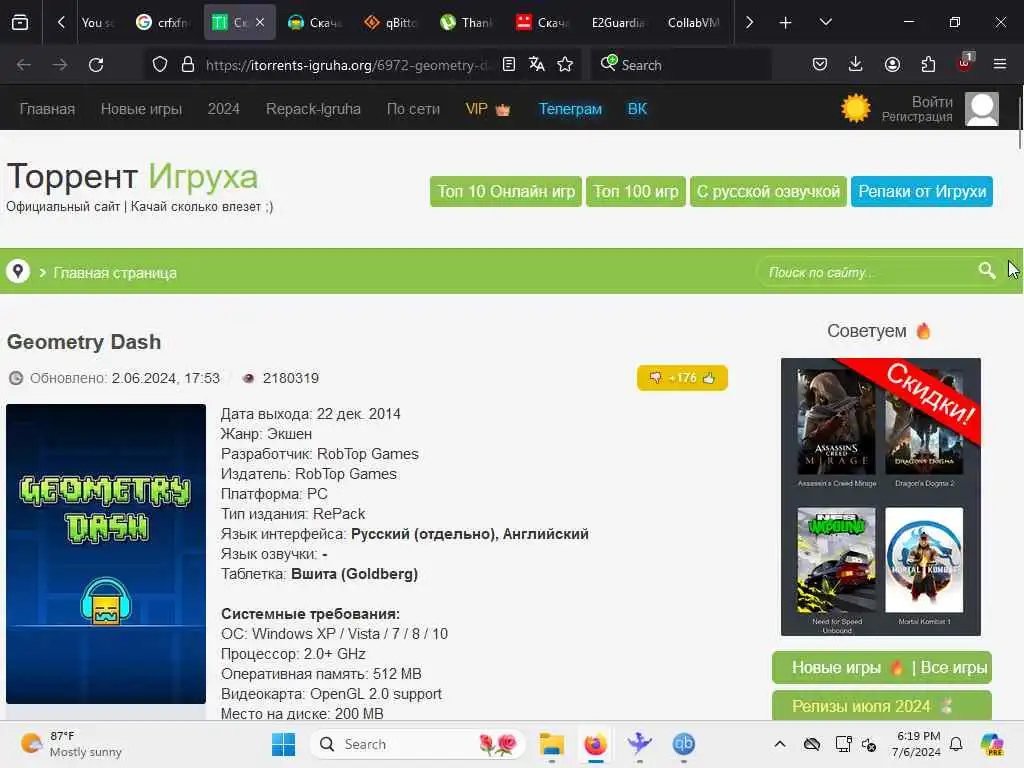The height and width of the screenshot is (768, 1024).
Task: Like with the thumbs-up icon
Action: (709, 377)
